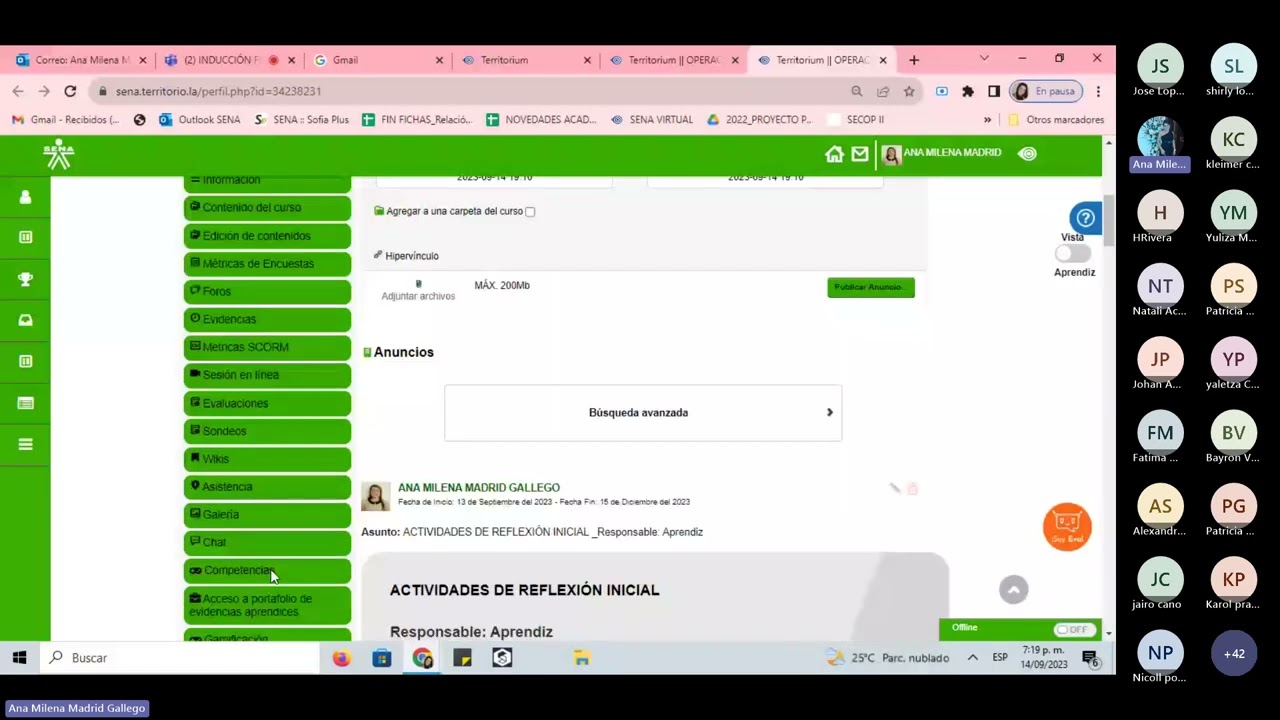Switch to the first Territorium tab

click(523, 60)
